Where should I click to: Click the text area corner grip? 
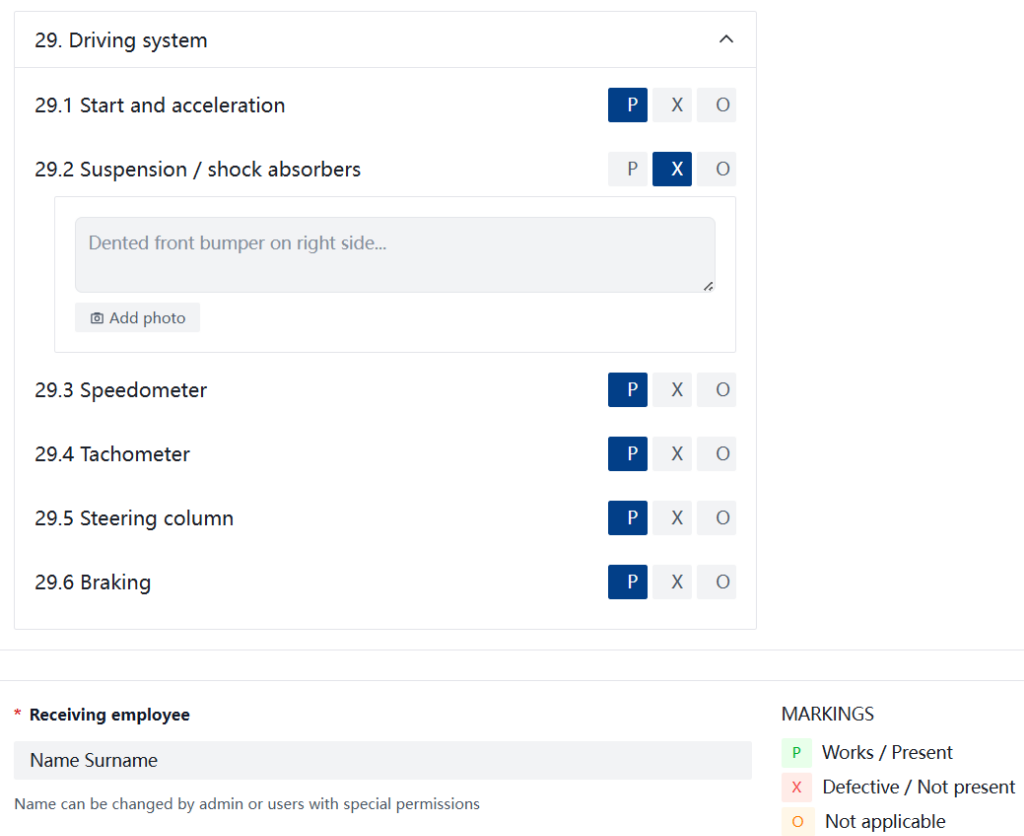708,285
